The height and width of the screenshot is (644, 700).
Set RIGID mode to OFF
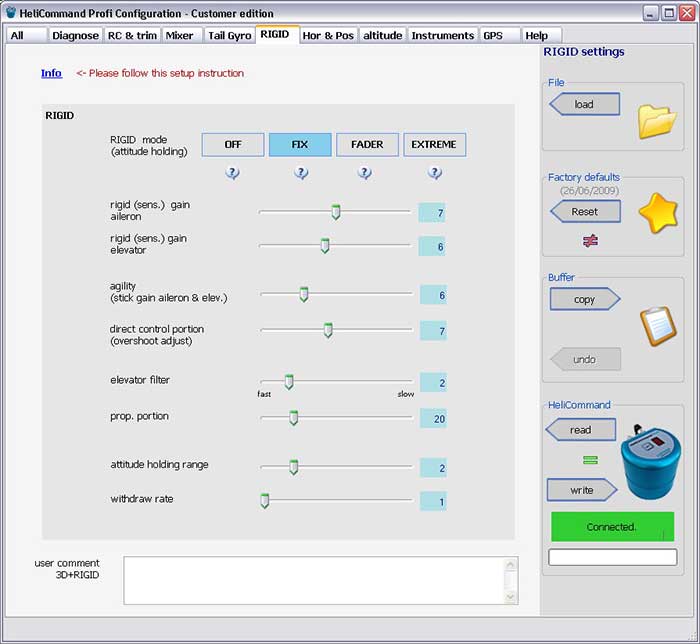coord(233,145)
